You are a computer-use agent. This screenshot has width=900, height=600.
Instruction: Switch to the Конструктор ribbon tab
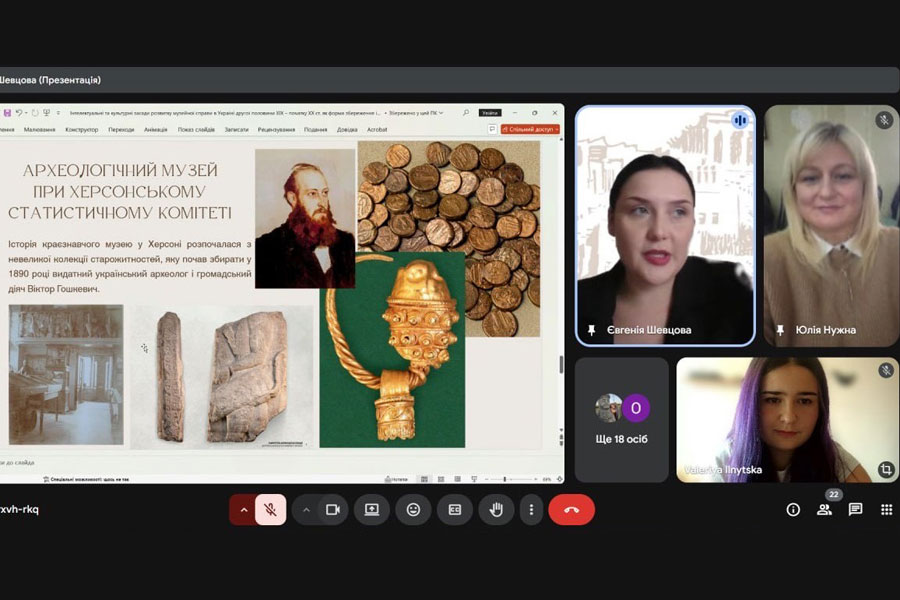pyautogui.click(x=82, y=129)
